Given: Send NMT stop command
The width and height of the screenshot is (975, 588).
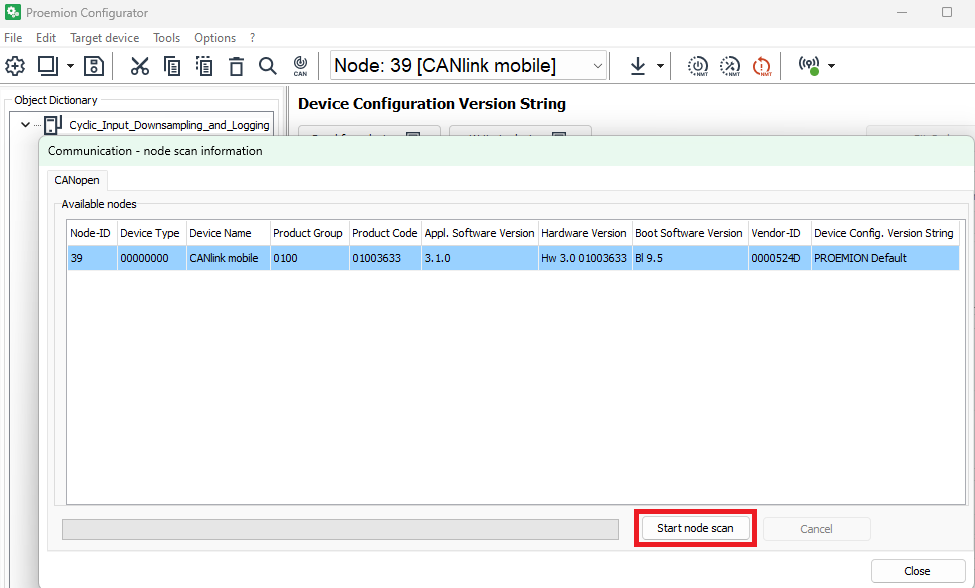Looking at the screenshot, I should 729,66.
